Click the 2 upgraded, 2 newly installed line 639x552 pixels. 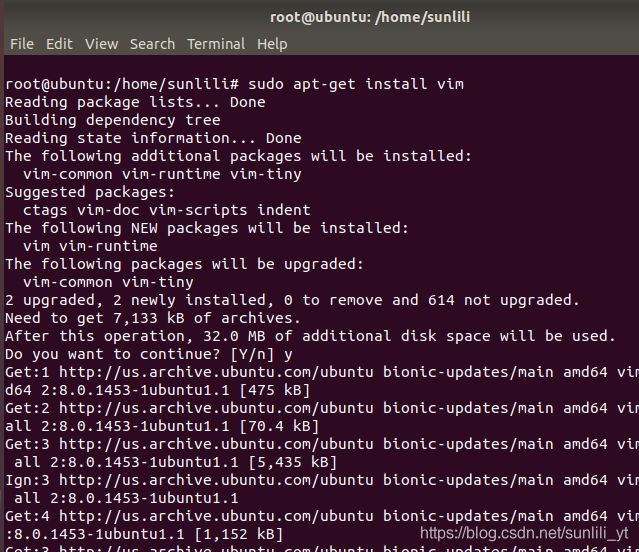coord(292,300)
